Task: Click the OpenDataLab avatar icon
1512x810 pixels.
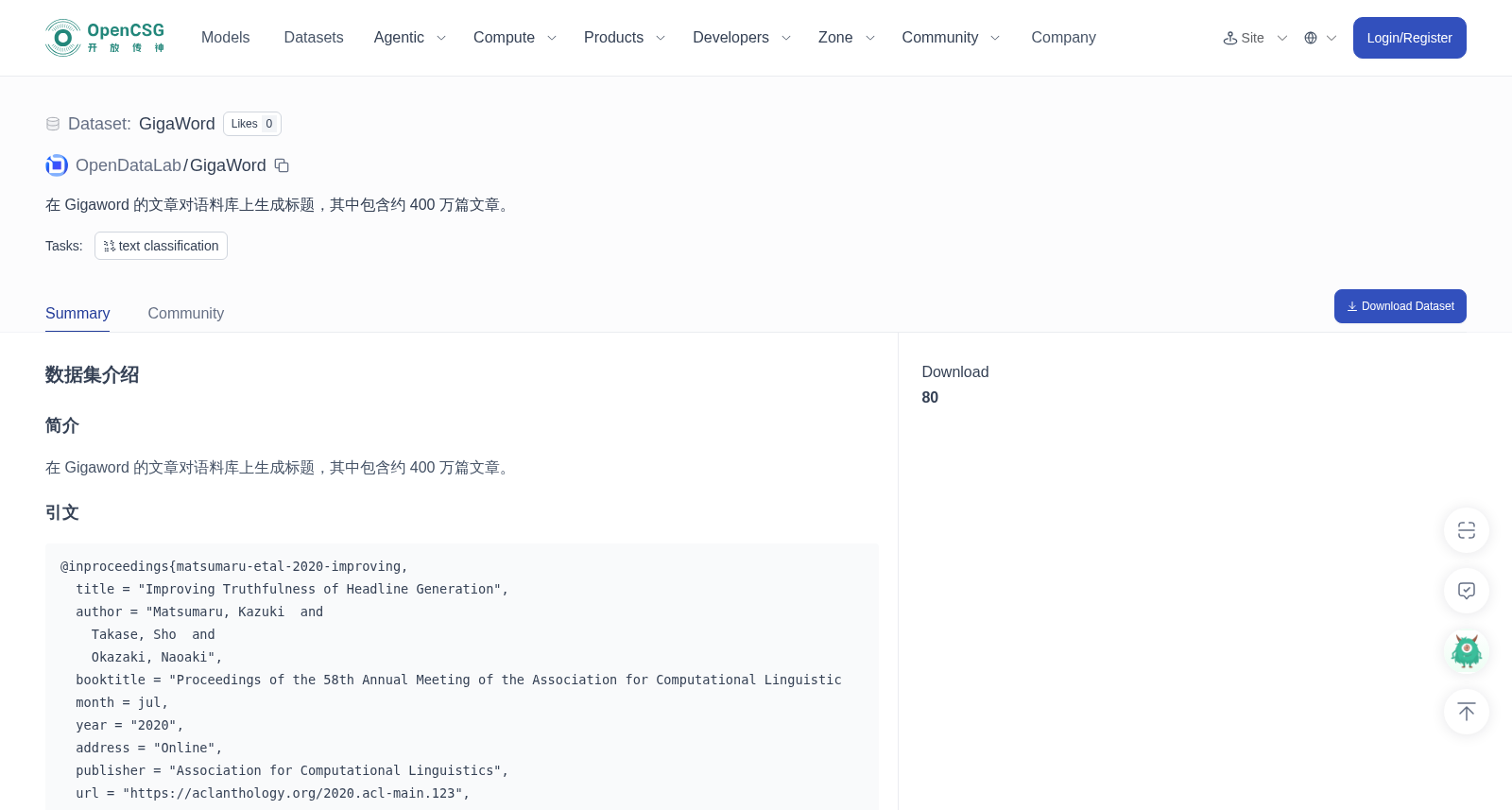Action: coord(57,165)
